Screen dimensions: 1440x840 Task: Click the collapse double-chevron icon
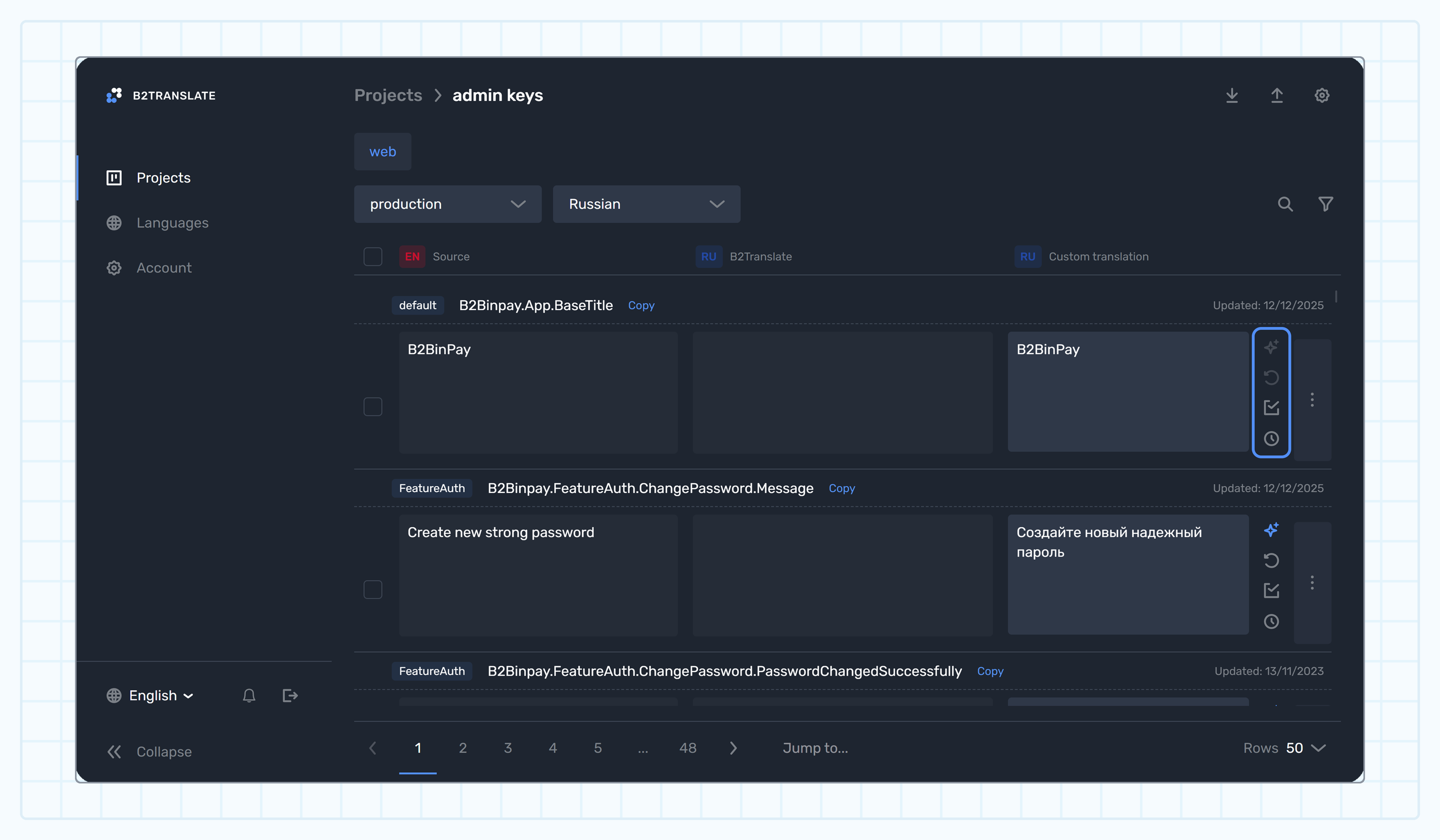click(x=114, y=752)
